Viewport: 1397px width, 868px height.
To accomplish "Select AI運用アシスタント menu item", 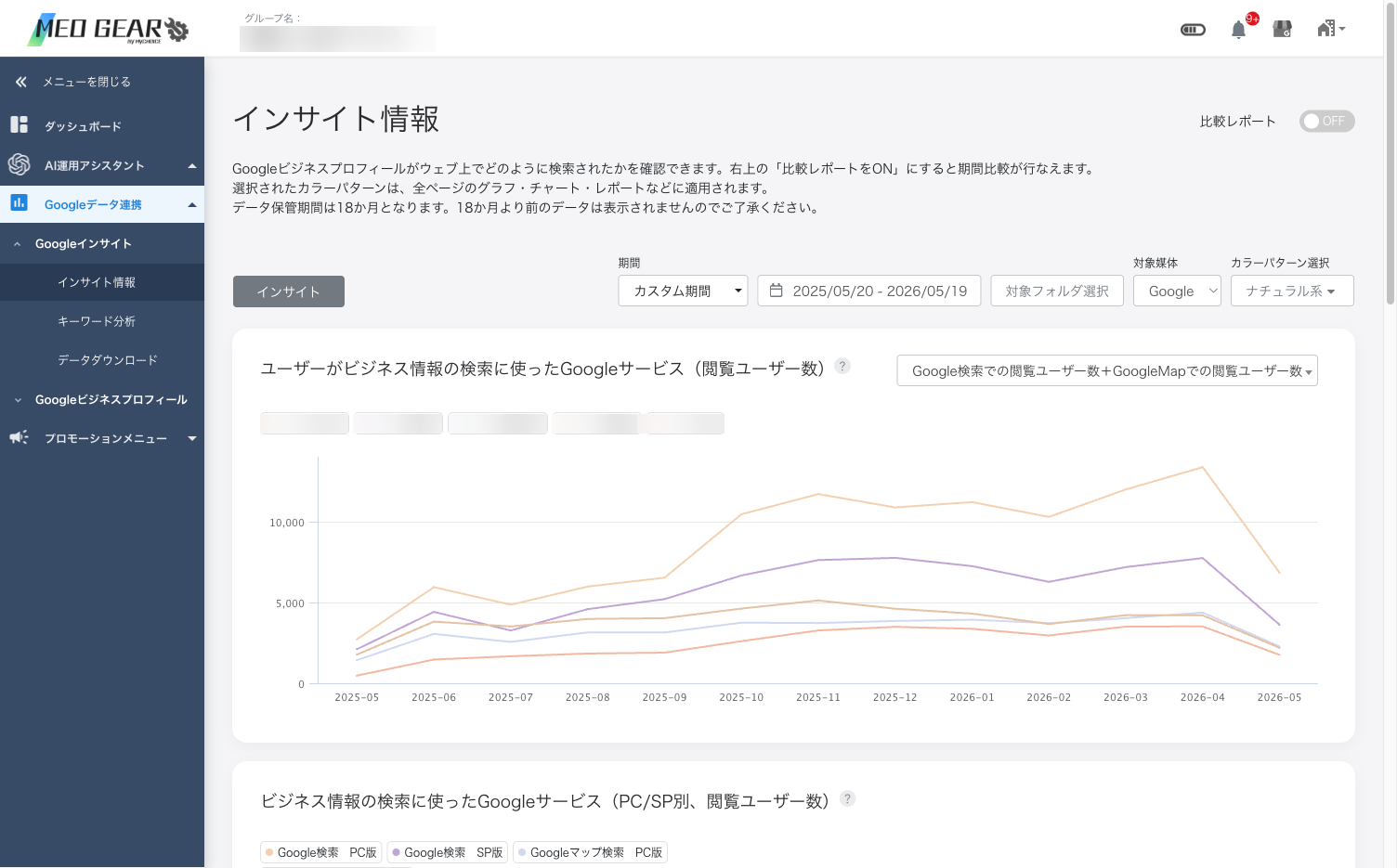I will 95,165.
